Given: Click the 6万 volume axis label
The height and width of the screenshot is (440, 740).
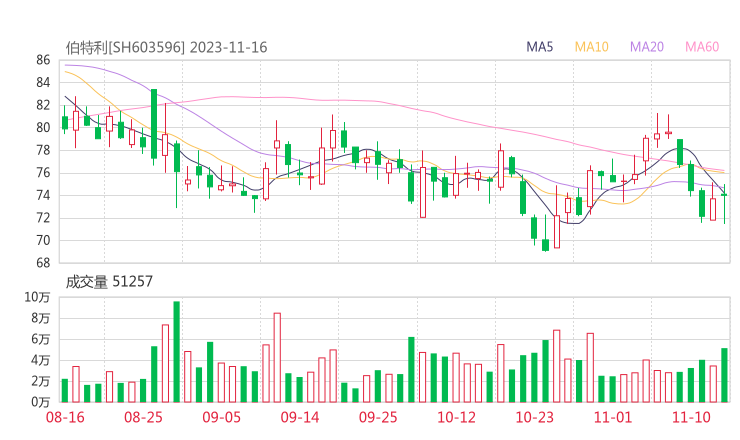Looking at the screenshot, I should tap(41, 339).
